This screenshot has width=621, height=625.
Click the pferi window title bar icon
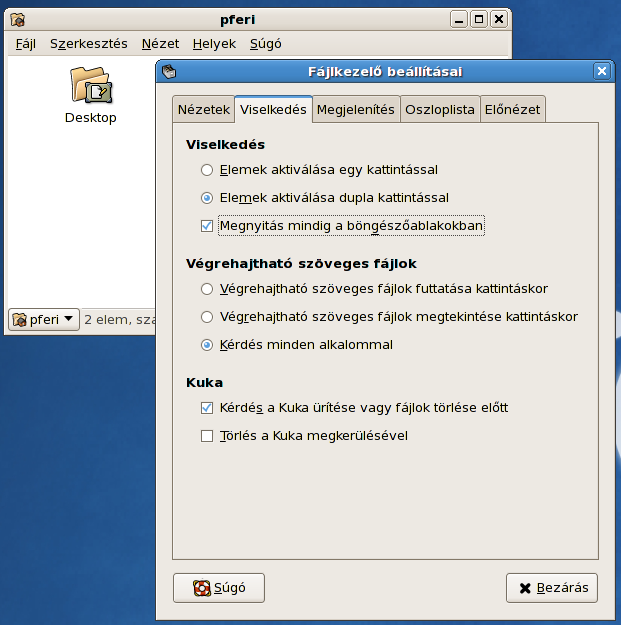pos(17,19)
